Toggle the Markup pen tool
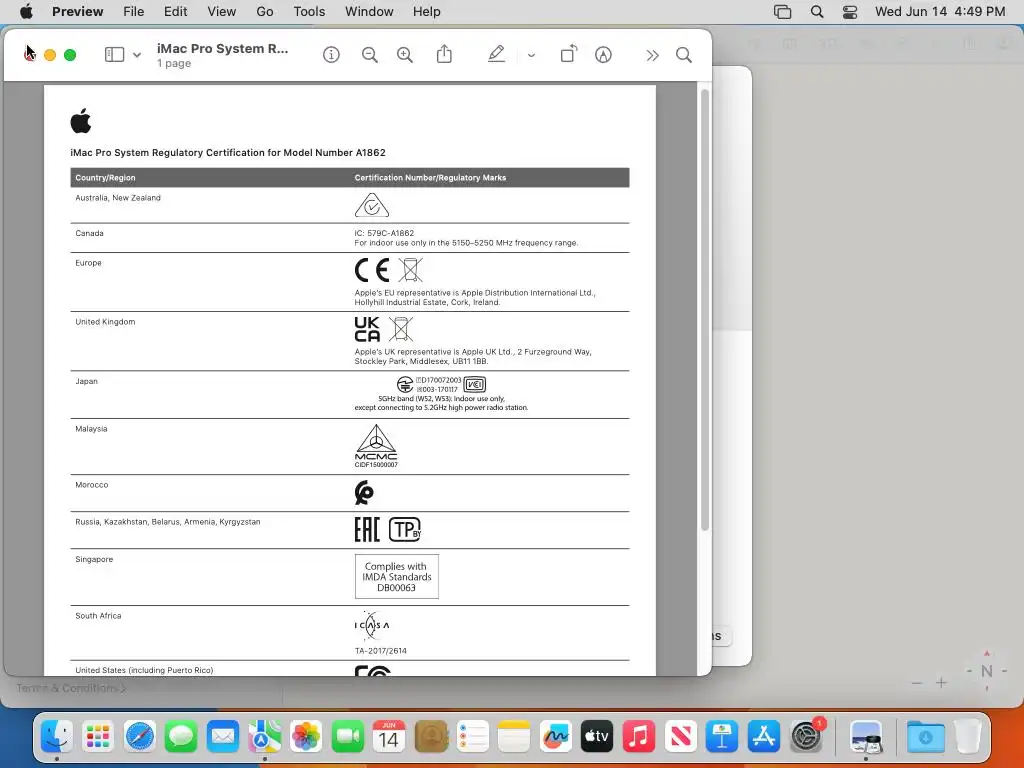This screenshot has height=768, width=1024. 496,54
